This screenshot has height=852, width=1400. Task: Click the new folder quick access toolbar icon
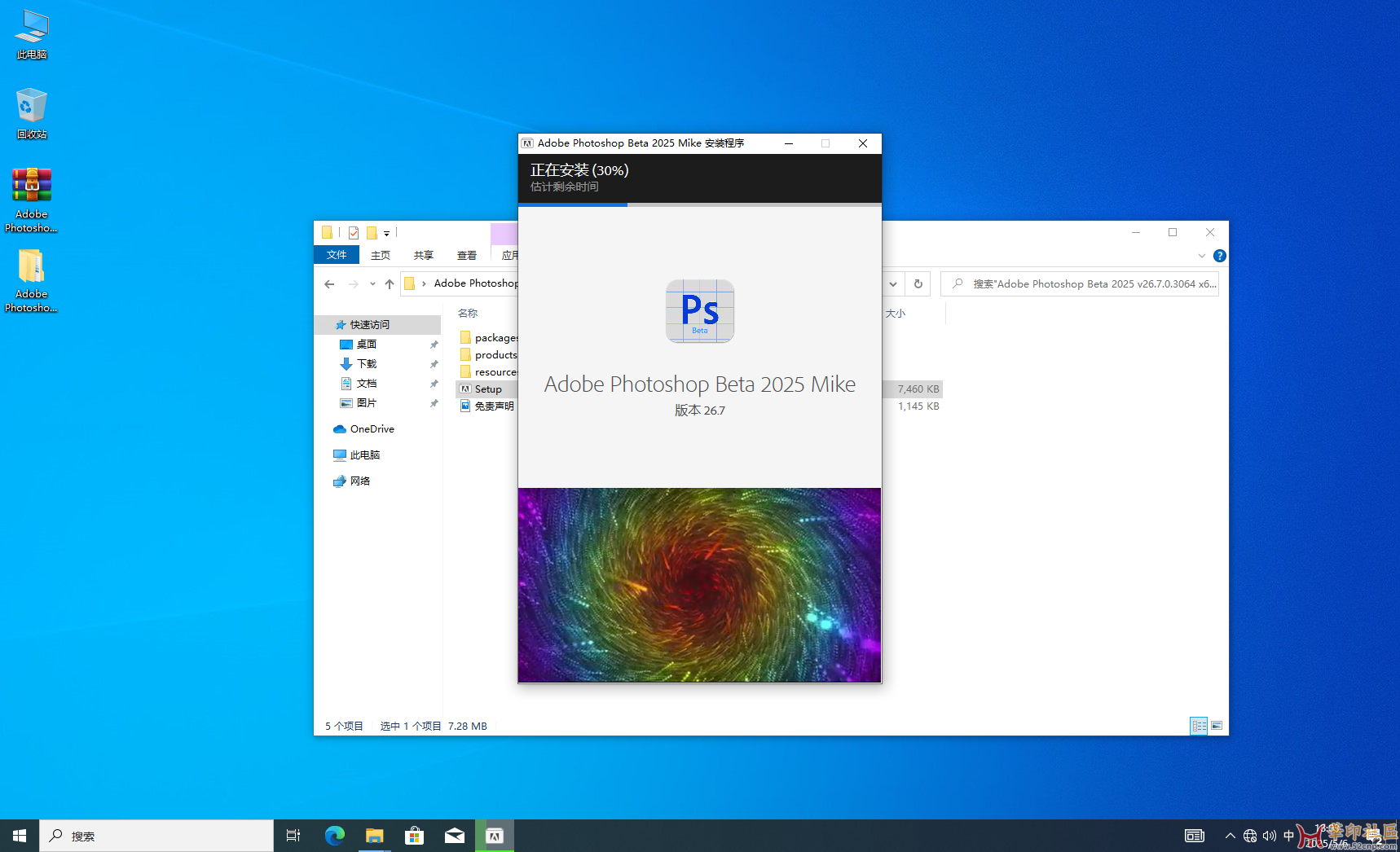click(x=372, y=233)
